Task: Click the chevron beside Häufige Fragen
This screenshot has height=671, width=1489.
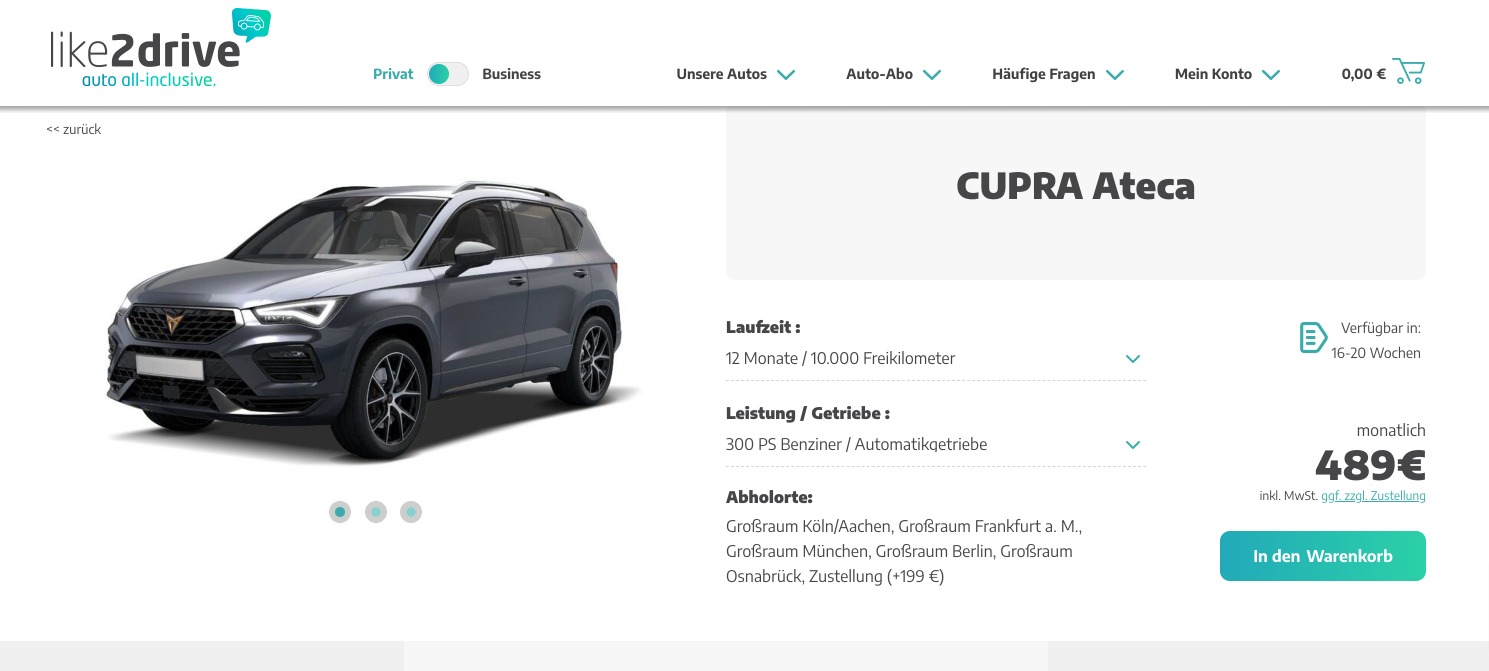Action: click(1115, 74)
